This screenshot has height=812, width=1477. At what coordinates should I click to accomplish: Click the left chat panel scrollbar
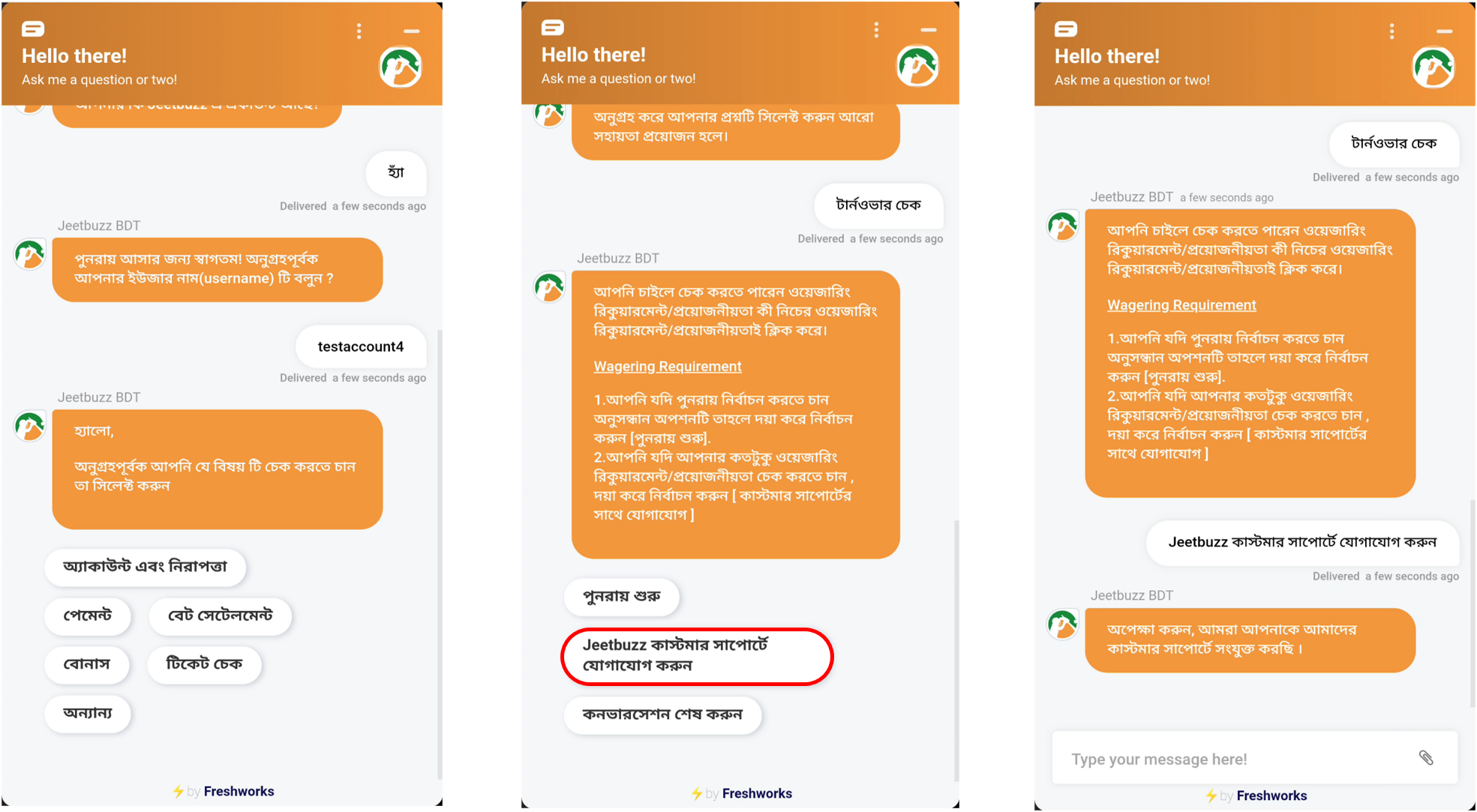coord(440,555)
